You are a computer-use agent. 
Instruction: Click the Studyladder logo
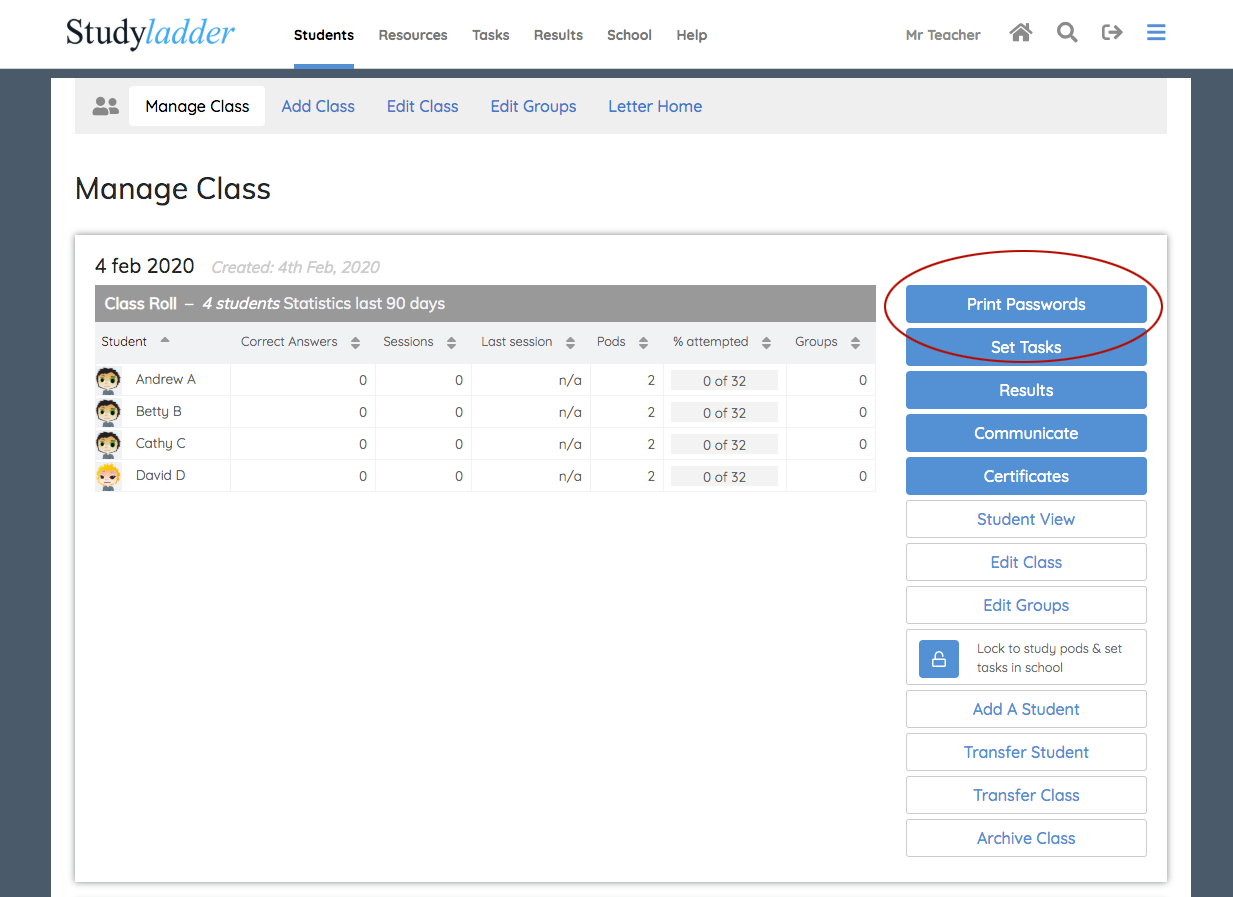pos(150,33)
